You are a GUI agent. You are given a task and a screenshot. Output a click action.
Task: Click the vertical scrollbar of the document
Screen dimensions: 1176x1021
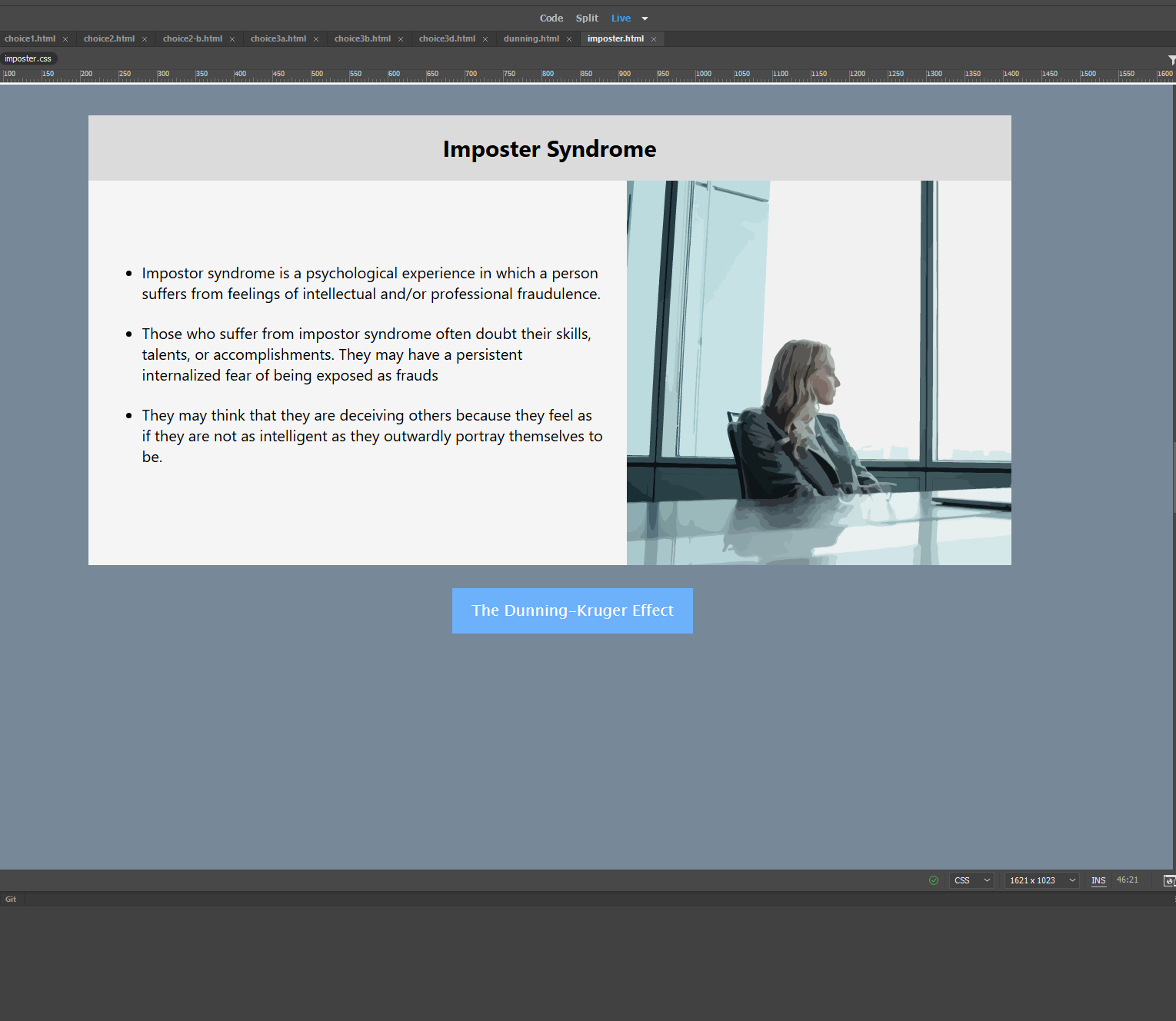tap(1174, 477)
